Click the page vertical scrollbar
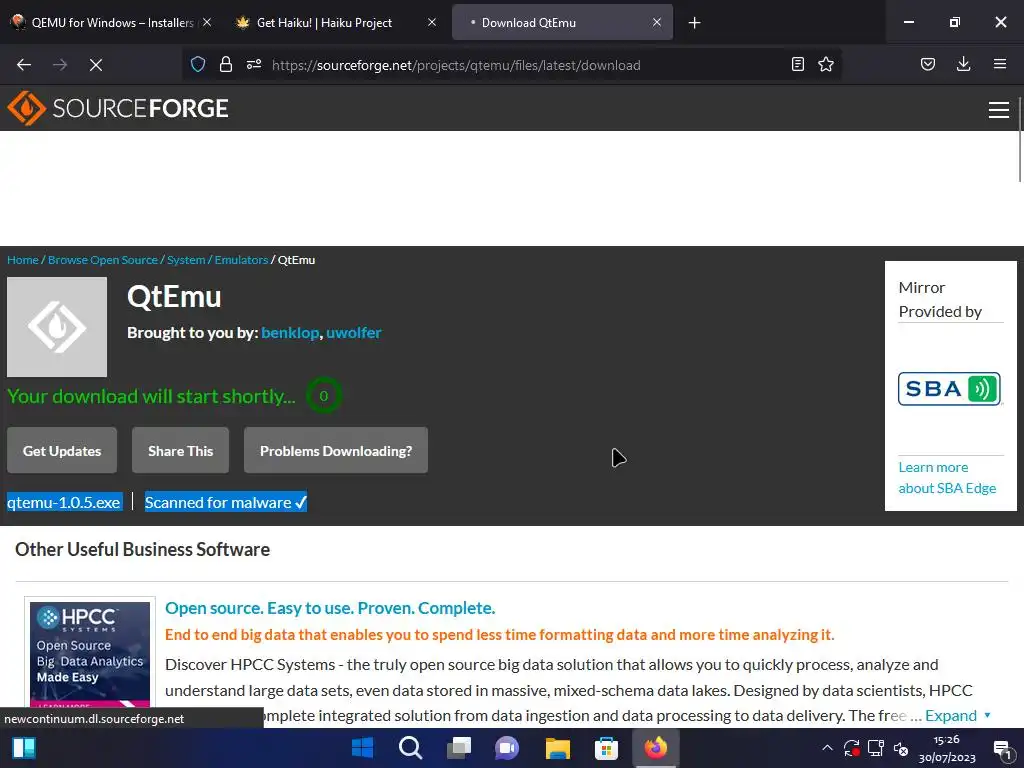The height and width of the screenshot is (768, 1024). tap(1019, 140)
